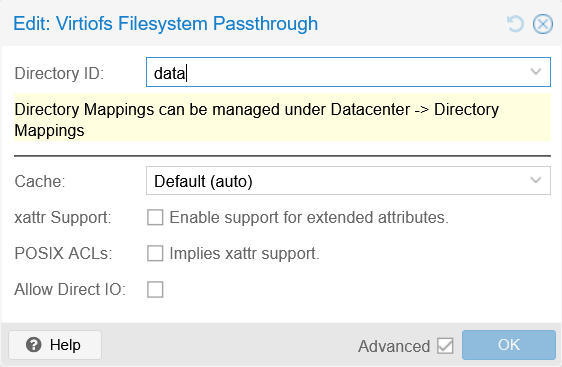
Task: Click the 'Cache:' field label
Action: (40, 181)
